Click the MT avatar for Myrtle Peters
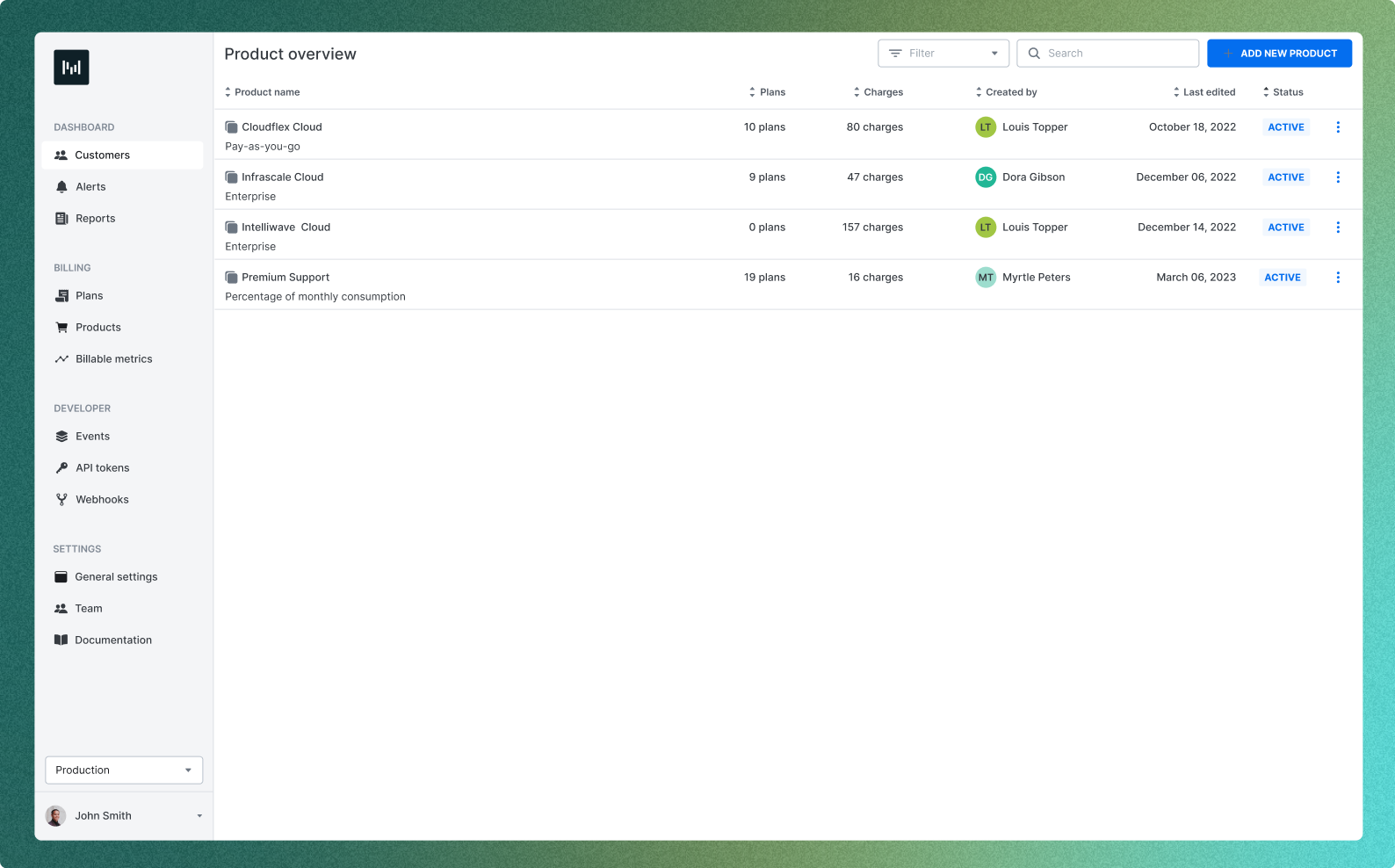Viewport: 1395px width, 868px height. (986, 278)
